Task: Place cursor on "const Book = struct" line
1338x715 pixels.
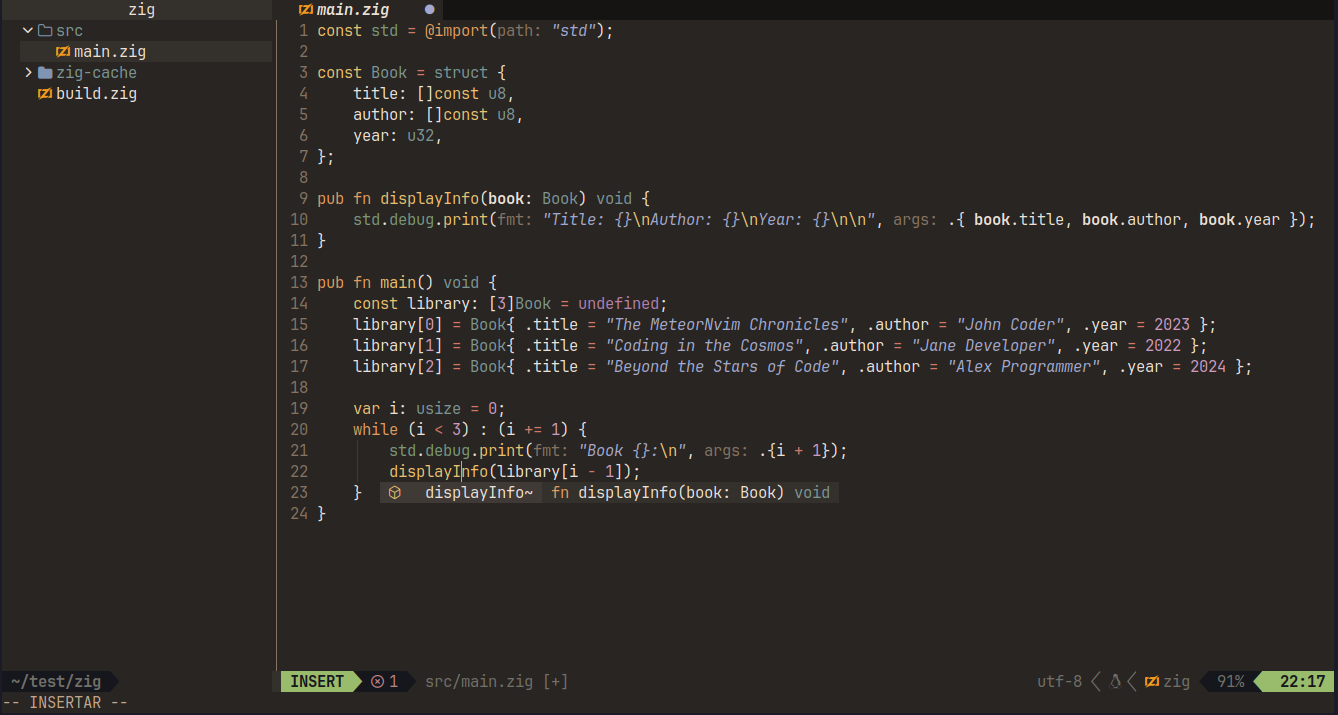Action: point(412,73)
